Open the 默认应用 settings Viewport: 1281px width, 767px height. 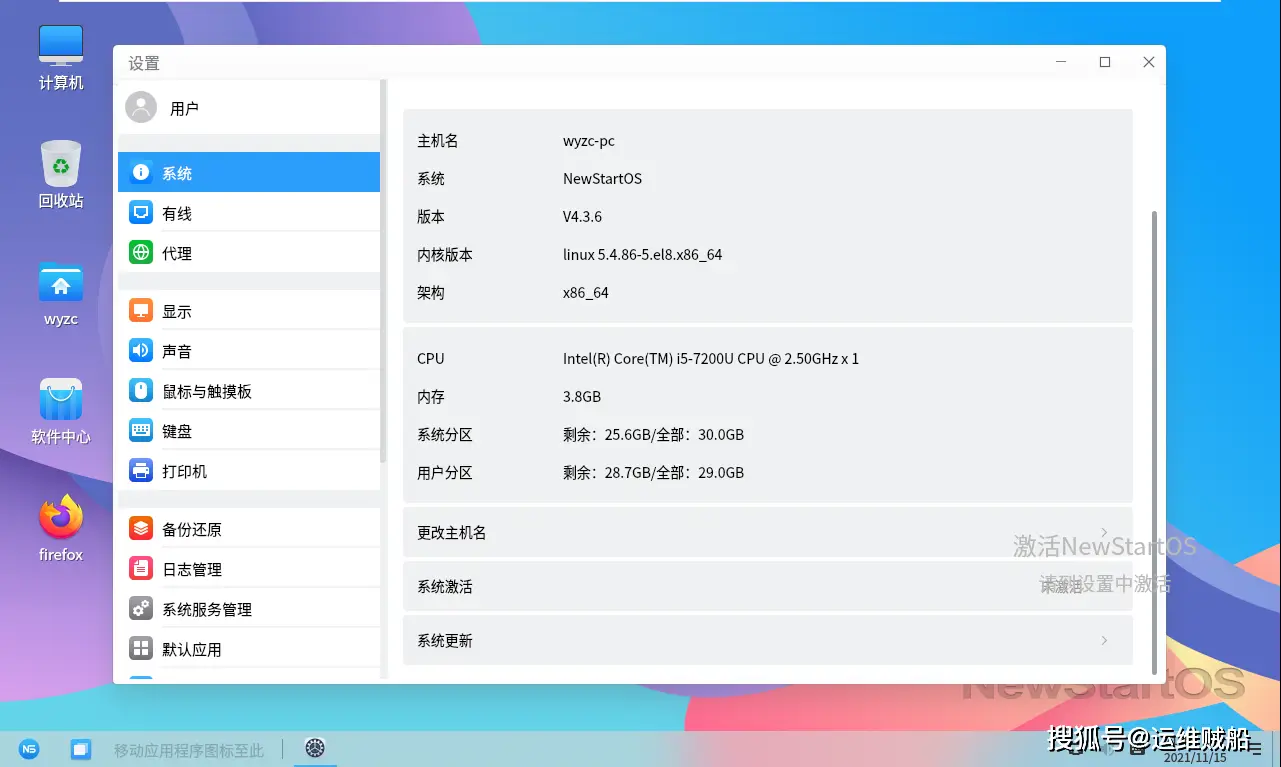pyautogui.click(x=249, y=649)
